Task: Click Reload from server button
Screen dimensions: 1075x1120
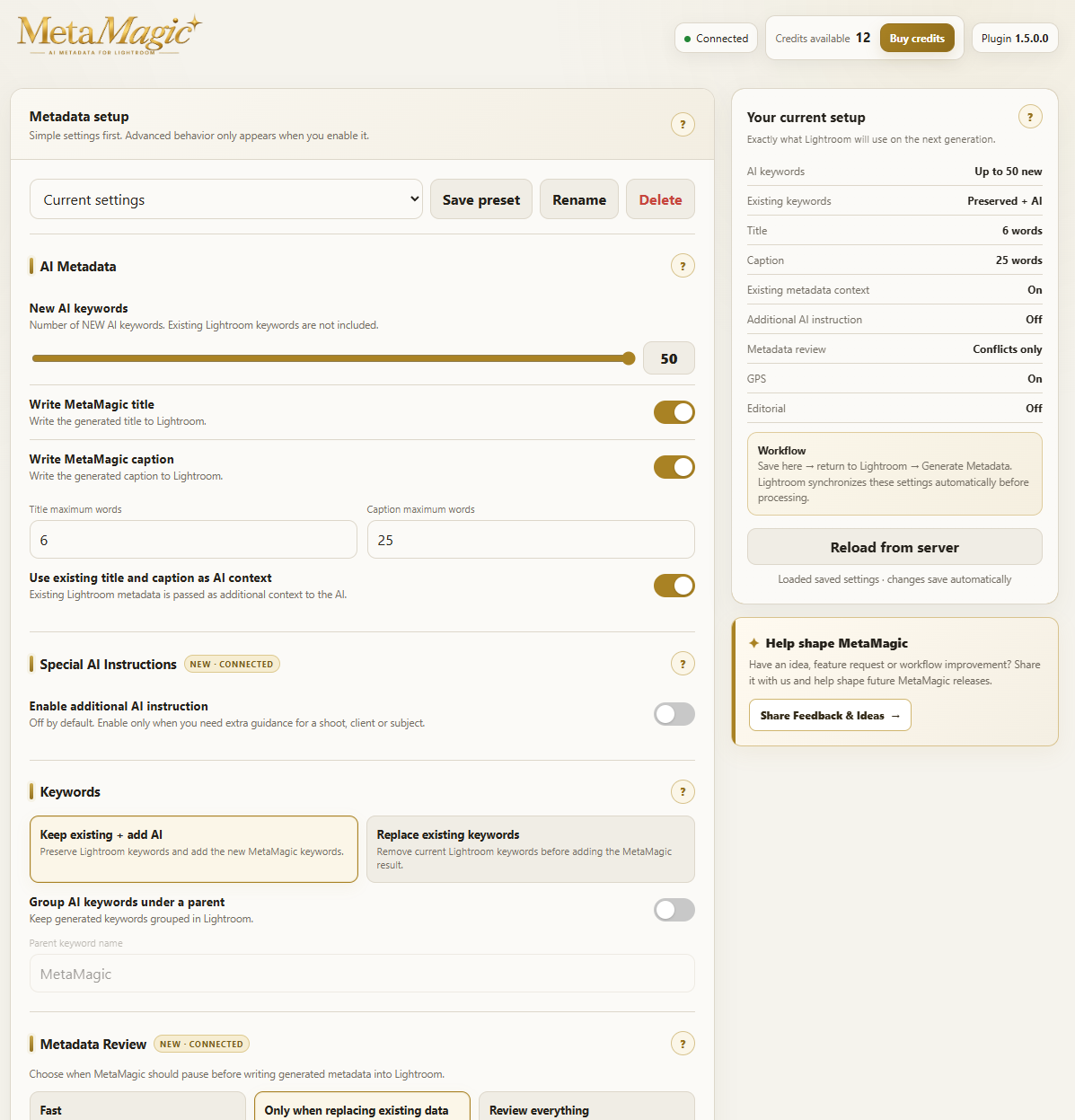Action: (894, 547)
